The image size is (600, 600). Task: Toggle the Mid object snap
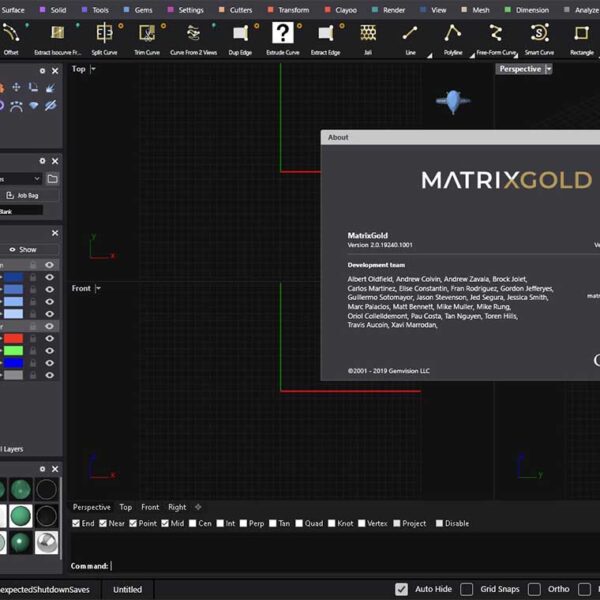tap(165, 523)
